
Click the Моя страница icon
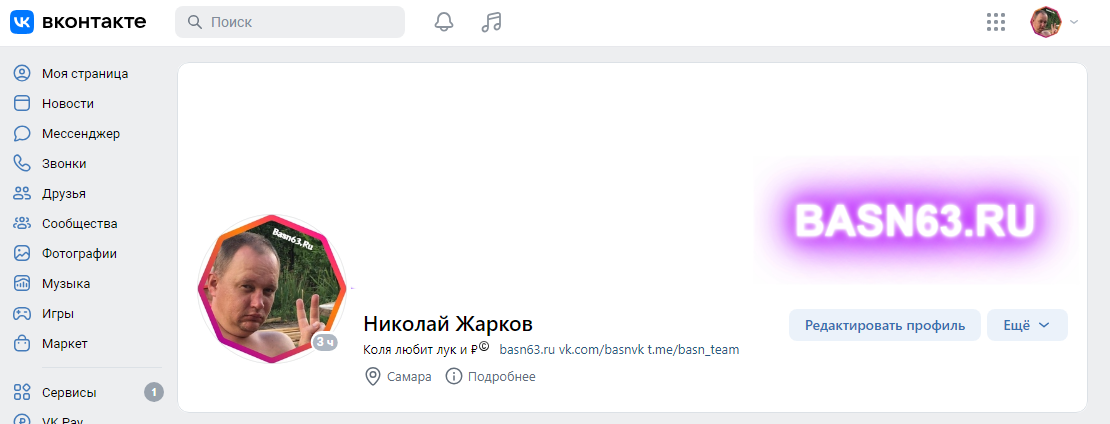(23, 73)
